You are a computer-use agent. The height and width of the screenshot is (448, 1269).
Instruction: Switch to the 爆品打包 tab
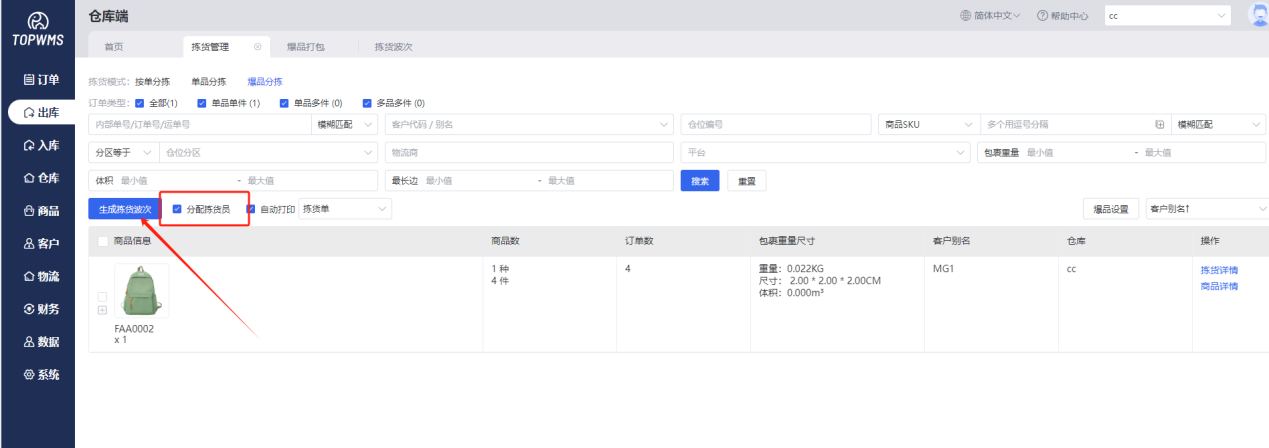pos(305,47)
